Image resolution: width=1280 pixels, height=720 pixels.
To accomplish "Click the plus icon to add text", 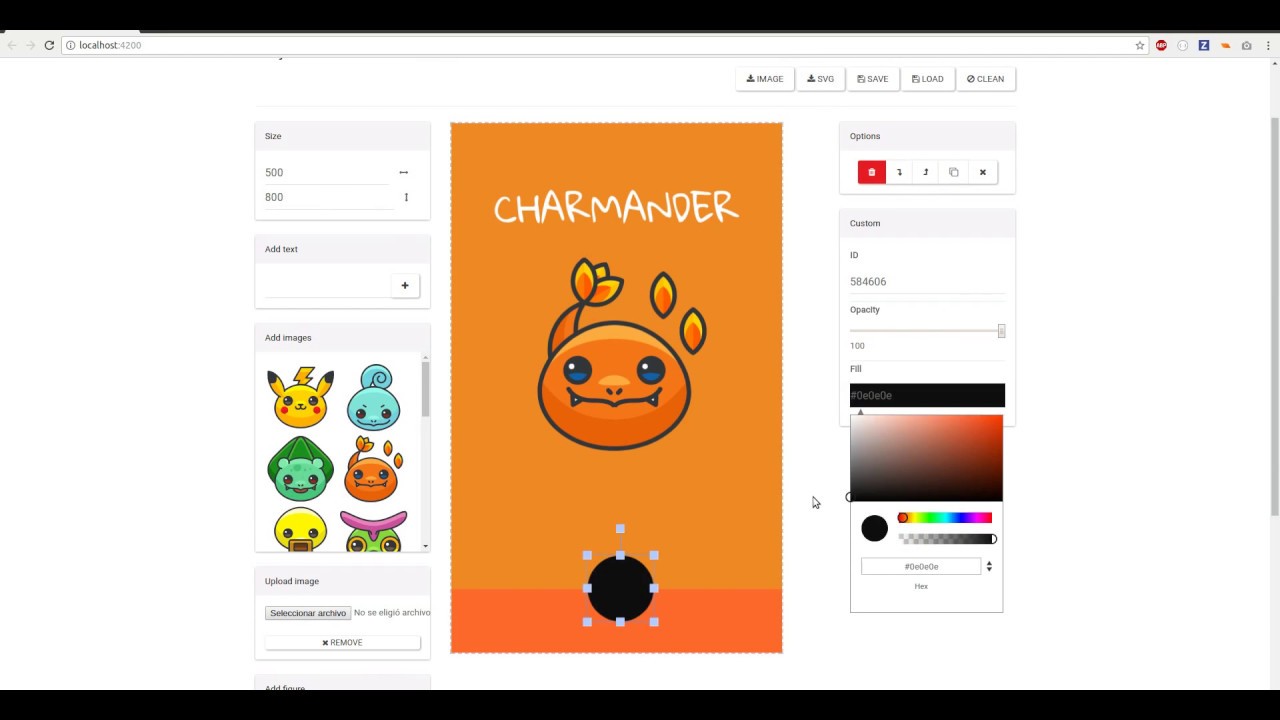I will 405,286.
